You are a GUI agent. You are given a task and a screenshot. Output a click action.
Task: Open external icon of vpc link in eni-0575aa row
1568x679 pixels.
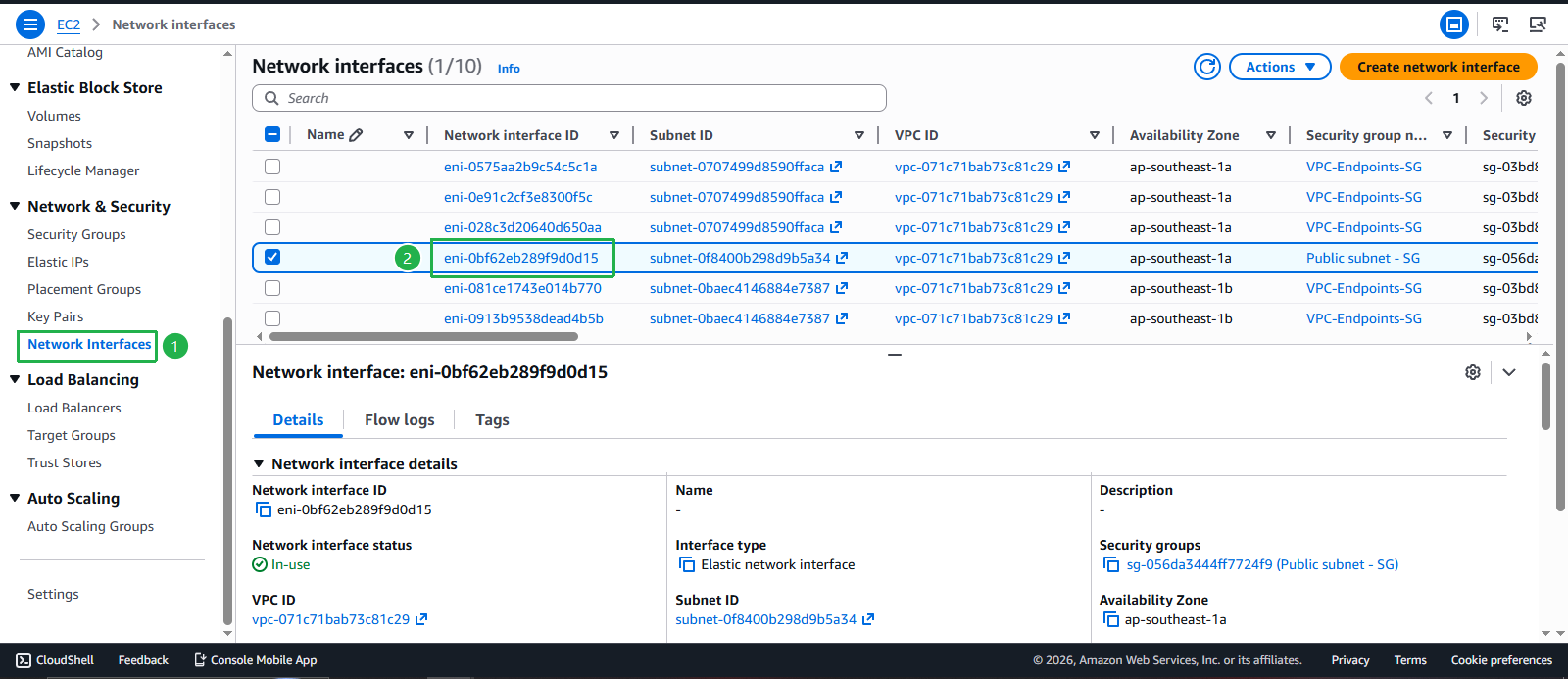point(1064,167)
